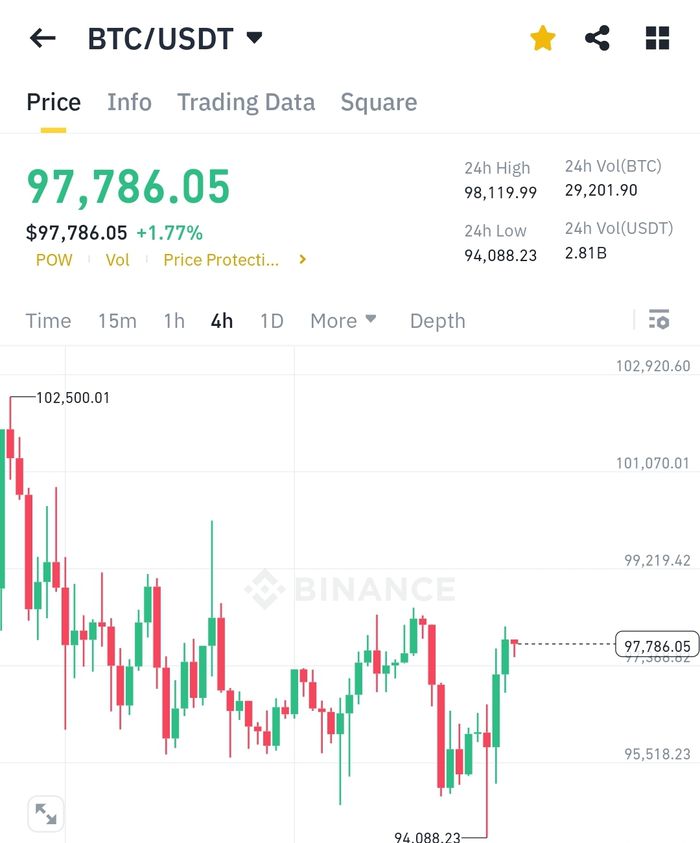Select the 15m chart interval

pos(117,321)
